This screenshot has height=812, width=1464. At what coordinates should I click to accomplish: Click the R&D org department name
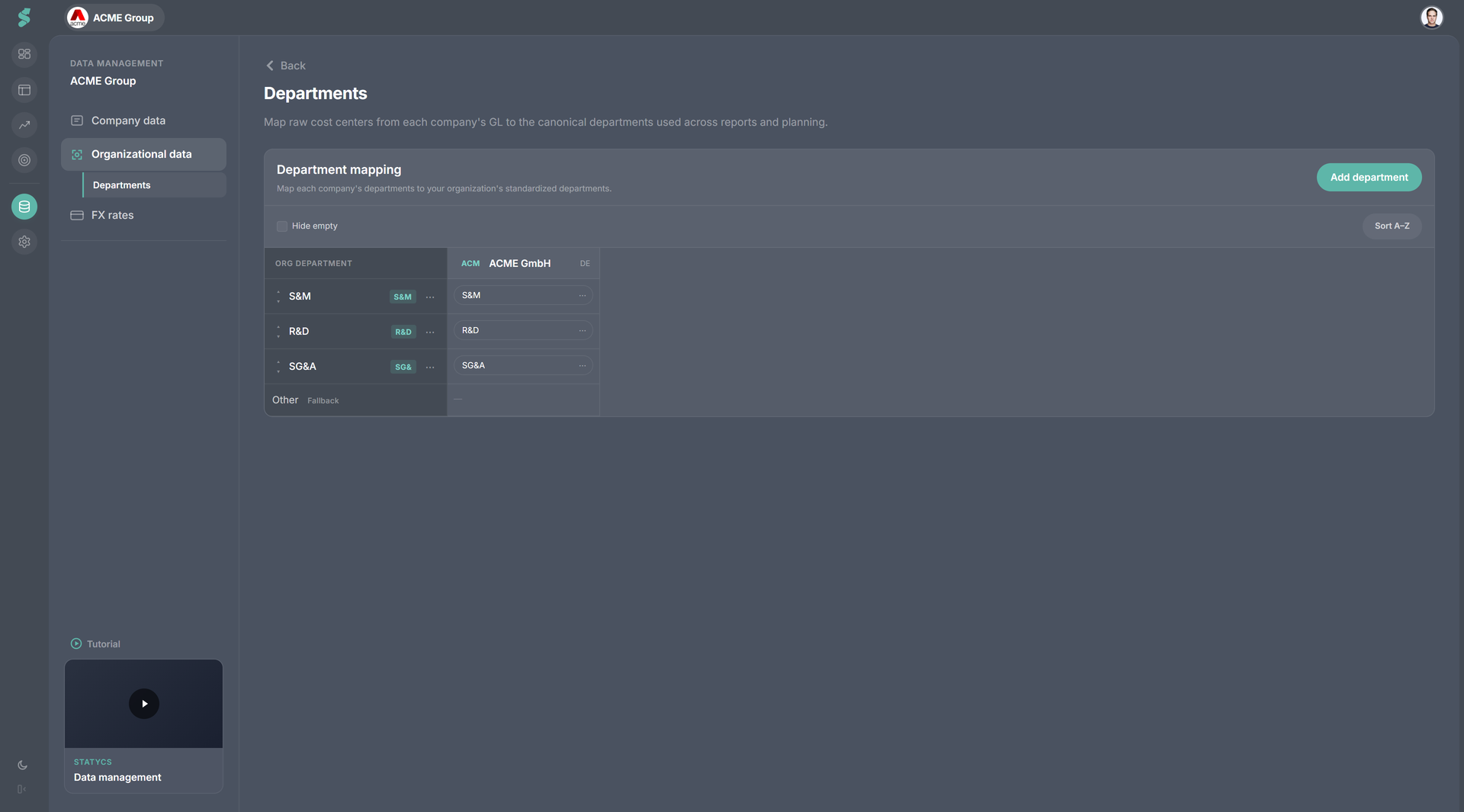(299, 331)
